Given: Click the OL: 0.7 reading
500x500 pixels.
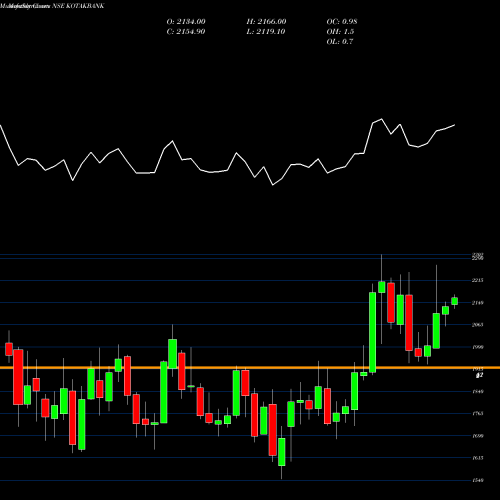Looking at the screenshot, I should coord(340,42).
